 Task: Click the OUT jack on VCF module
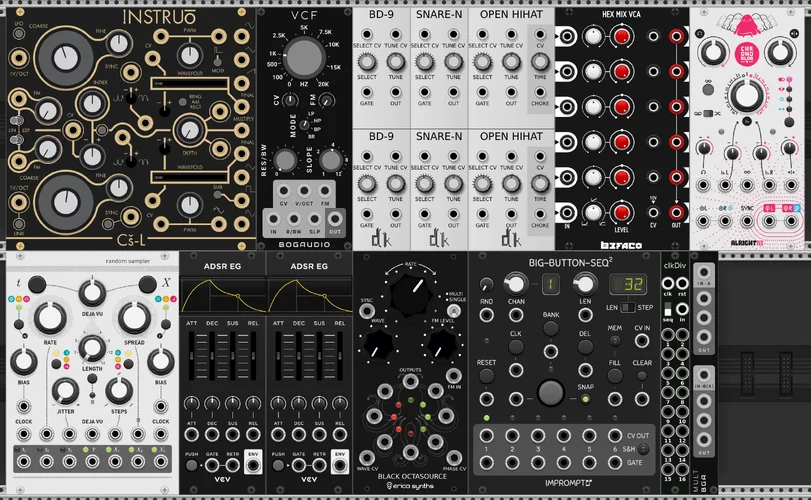pyautogui.click(x=335, y=219)
